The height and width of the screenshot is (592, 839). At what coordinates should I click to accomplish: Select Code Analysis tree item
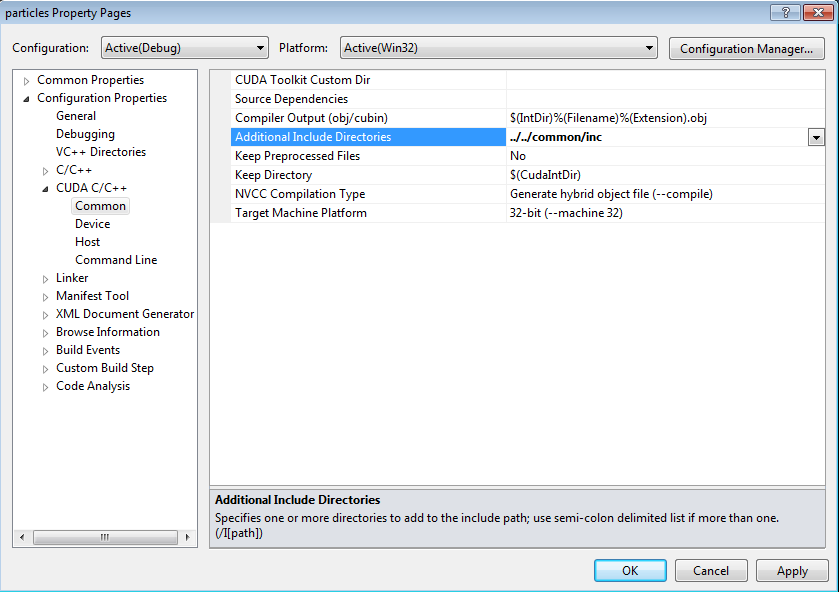pyautogui.click(x=93, y=386)
